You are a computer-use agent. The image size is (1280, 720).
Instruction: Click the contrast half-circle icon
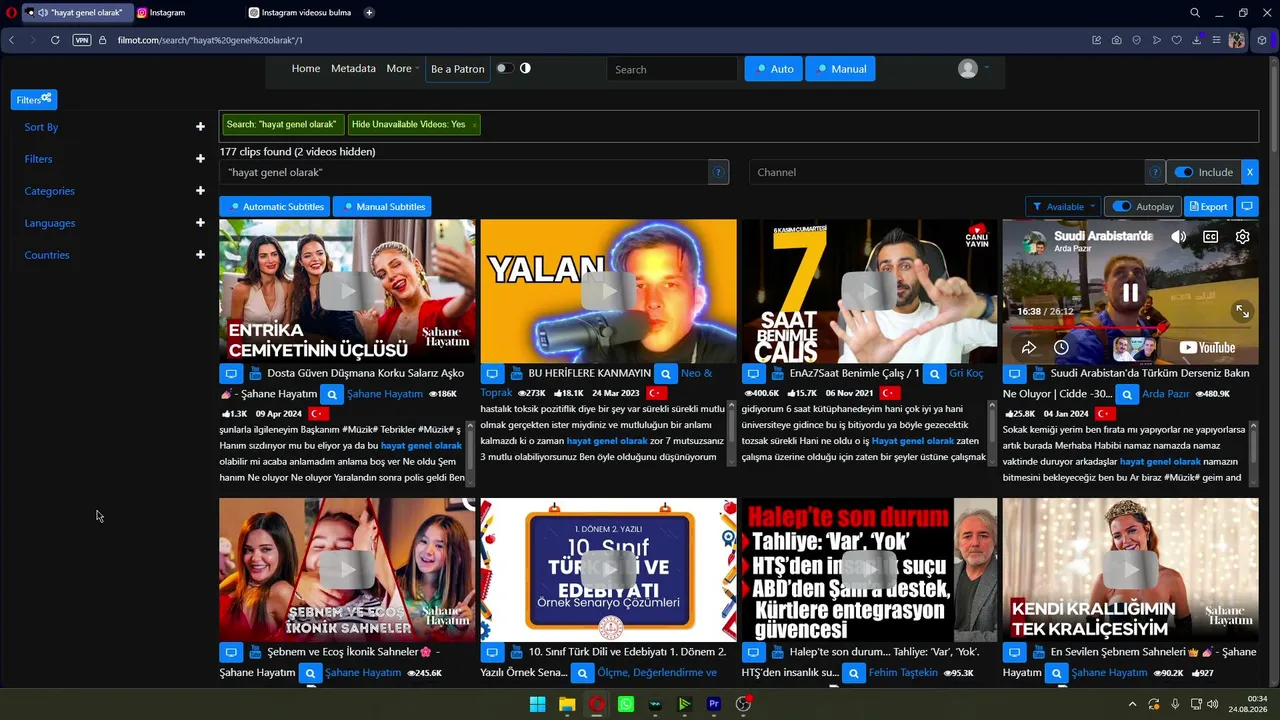pos(525,68)
